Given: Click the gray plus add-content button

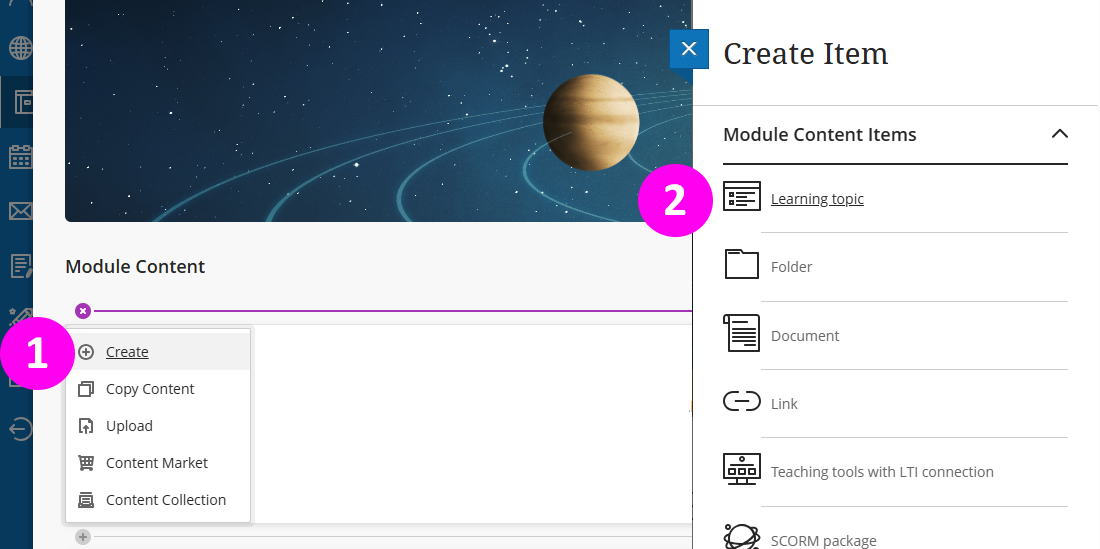Looking at the screenshot, I should tap(83, 537).
